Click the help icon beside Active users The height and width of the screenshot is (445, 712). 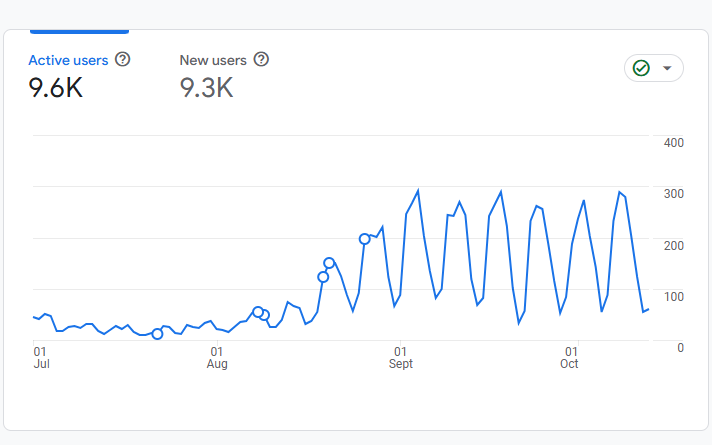123,60
